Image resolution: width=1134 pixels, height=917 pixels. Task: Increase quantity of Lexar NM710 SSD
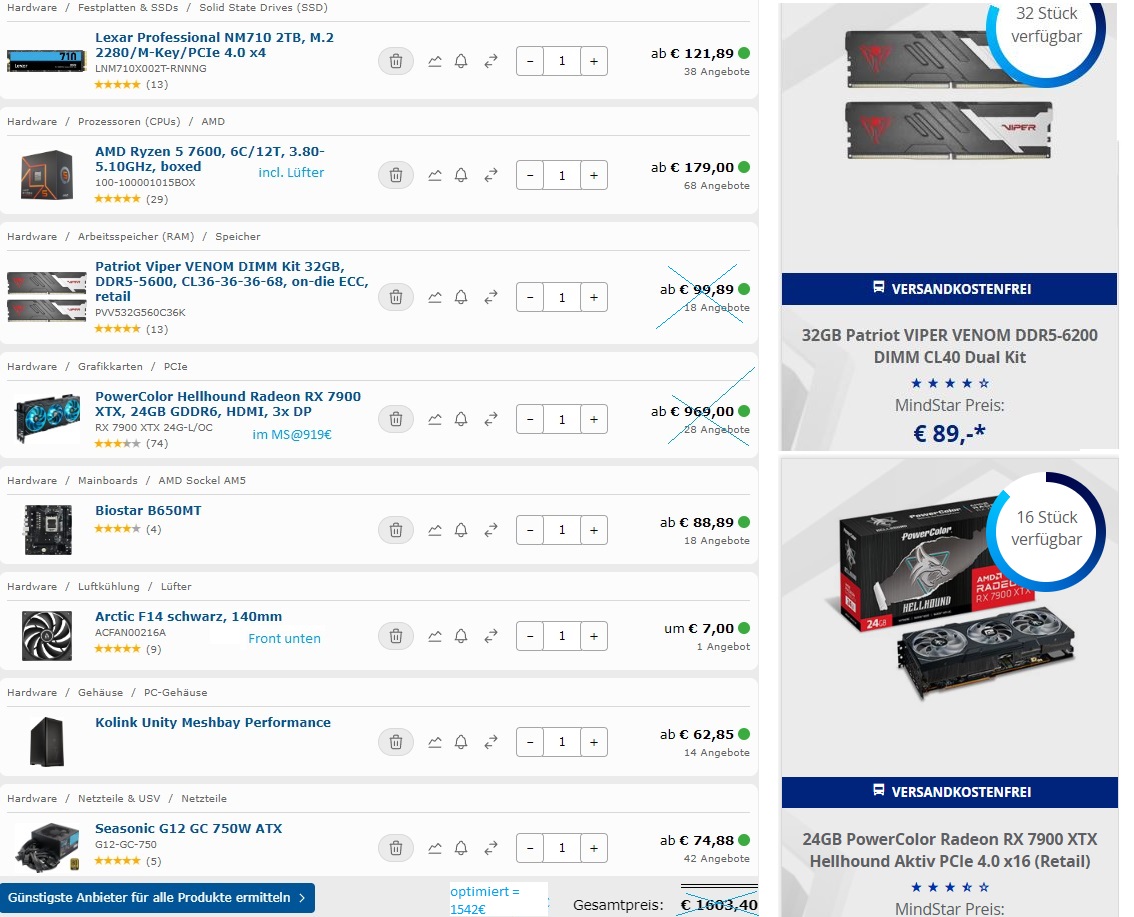[x=594, y=61]
